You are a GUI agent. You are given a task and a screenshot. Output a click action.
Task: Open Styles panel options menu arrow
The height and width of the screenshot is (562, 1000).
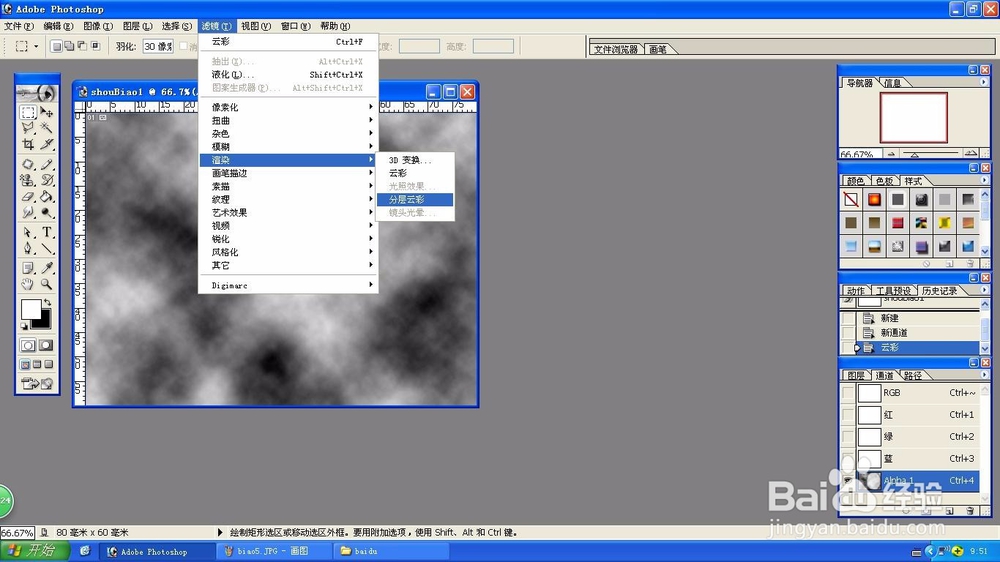(x=983, y=181)
